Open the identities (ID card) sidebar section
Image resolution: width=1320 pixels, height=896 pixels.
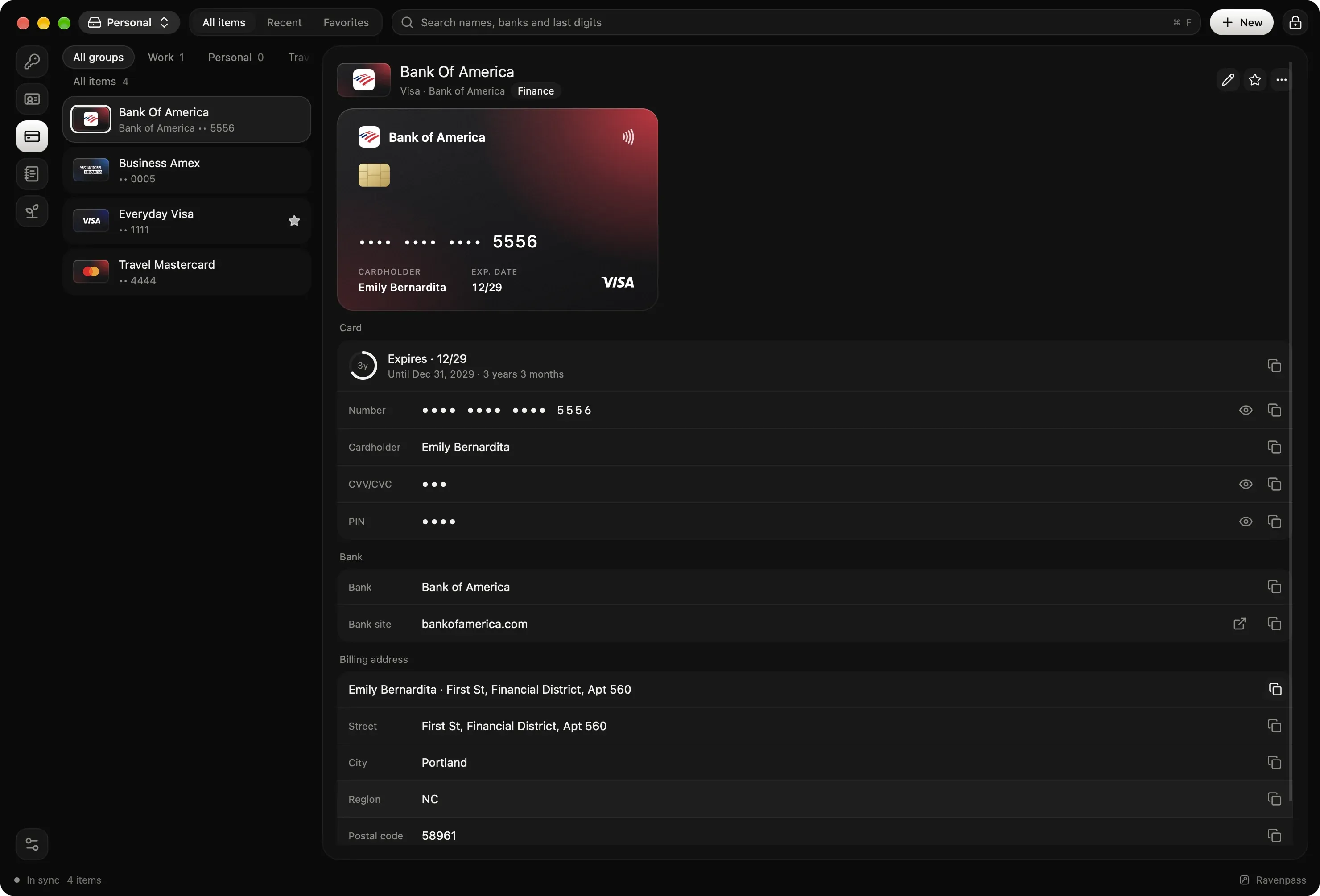click(32, 99)
